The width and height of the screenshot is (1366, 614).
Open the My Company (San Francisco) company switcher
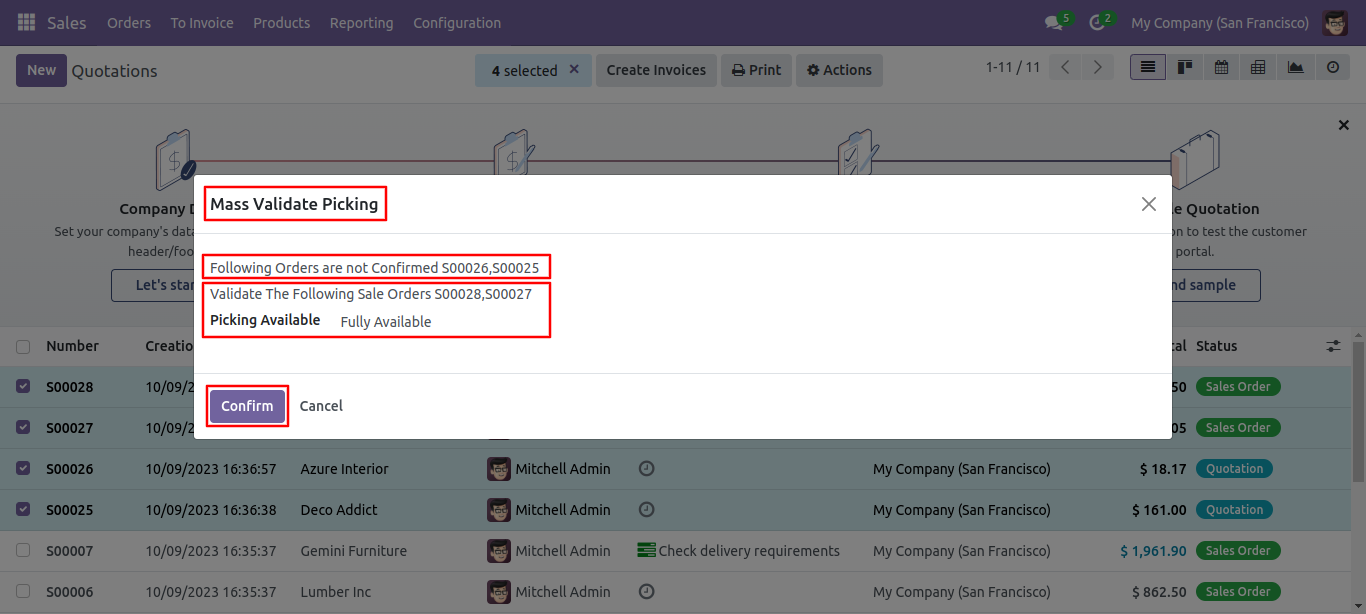click(x=1219, y=22)
